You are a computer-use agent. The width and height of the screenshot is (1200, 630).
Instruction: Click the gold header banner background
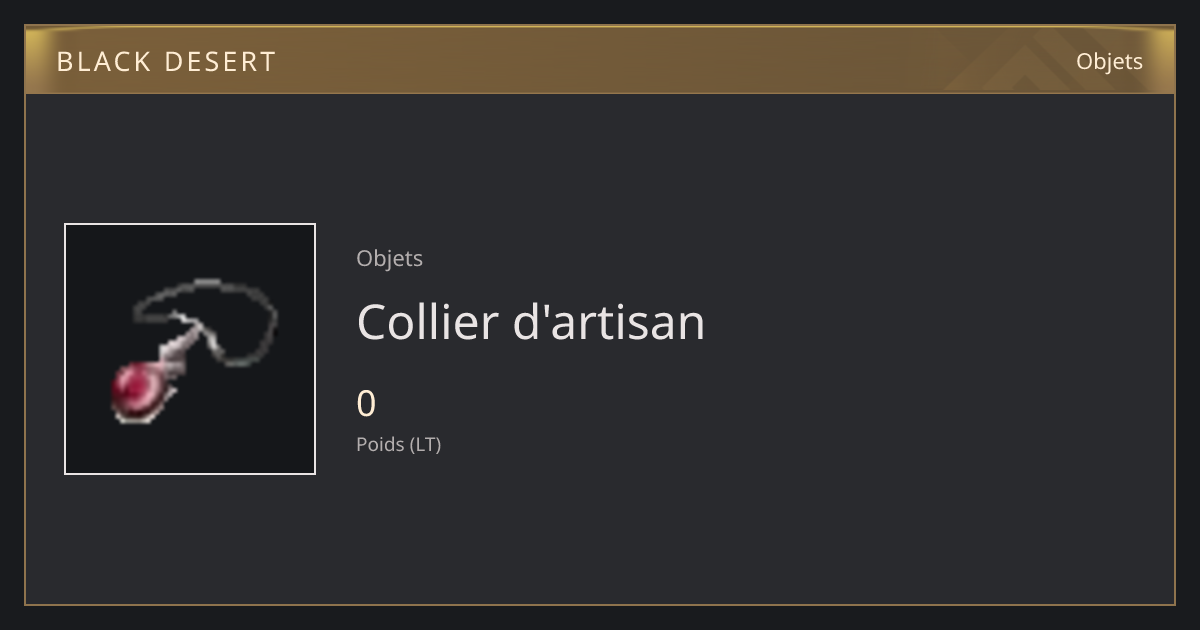[600, 60]
